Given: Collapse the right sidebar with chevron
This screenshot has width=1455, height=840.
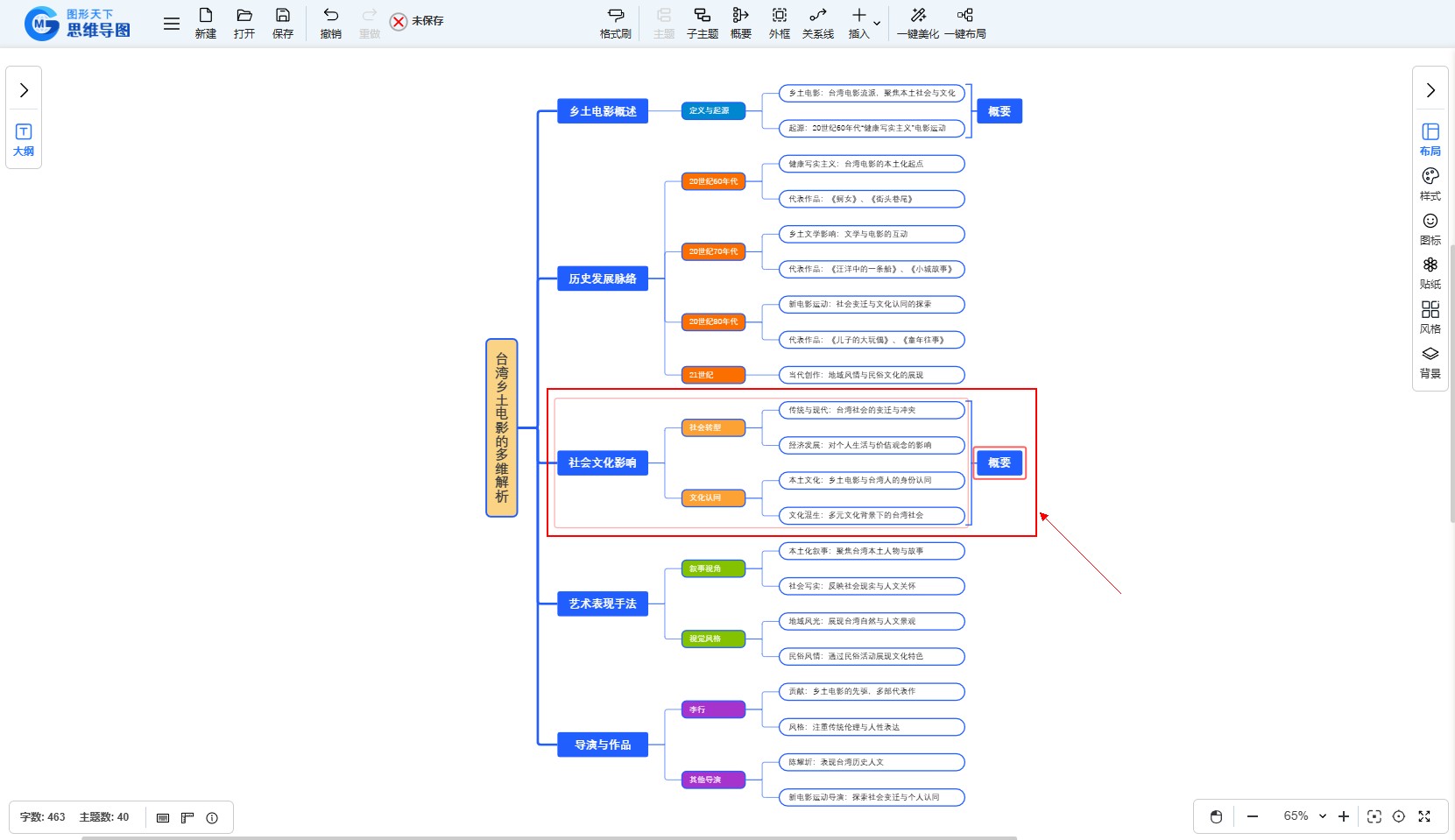Looking at the screenshot, I should pos(1430,90).
